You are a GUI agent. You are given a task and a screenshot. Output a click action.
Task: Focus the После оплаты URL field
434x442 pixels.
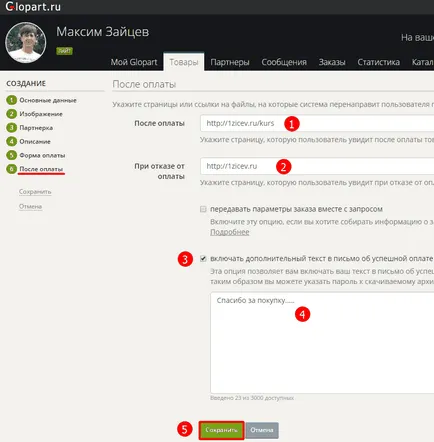317,123
